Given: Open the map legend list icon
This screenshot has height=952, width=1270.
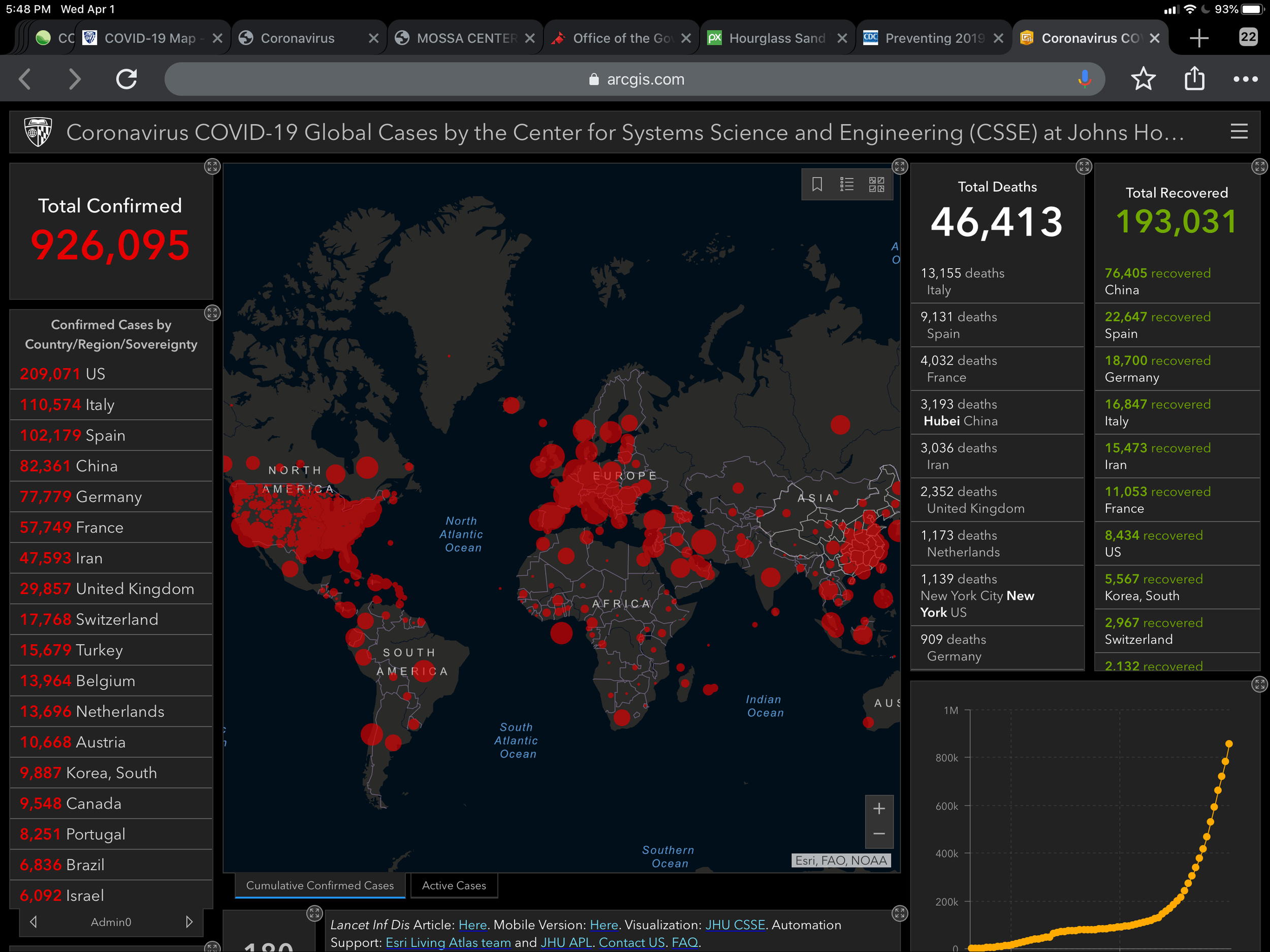Looking at the screenshot, I should pyautogui.click(x=847, y=184).
